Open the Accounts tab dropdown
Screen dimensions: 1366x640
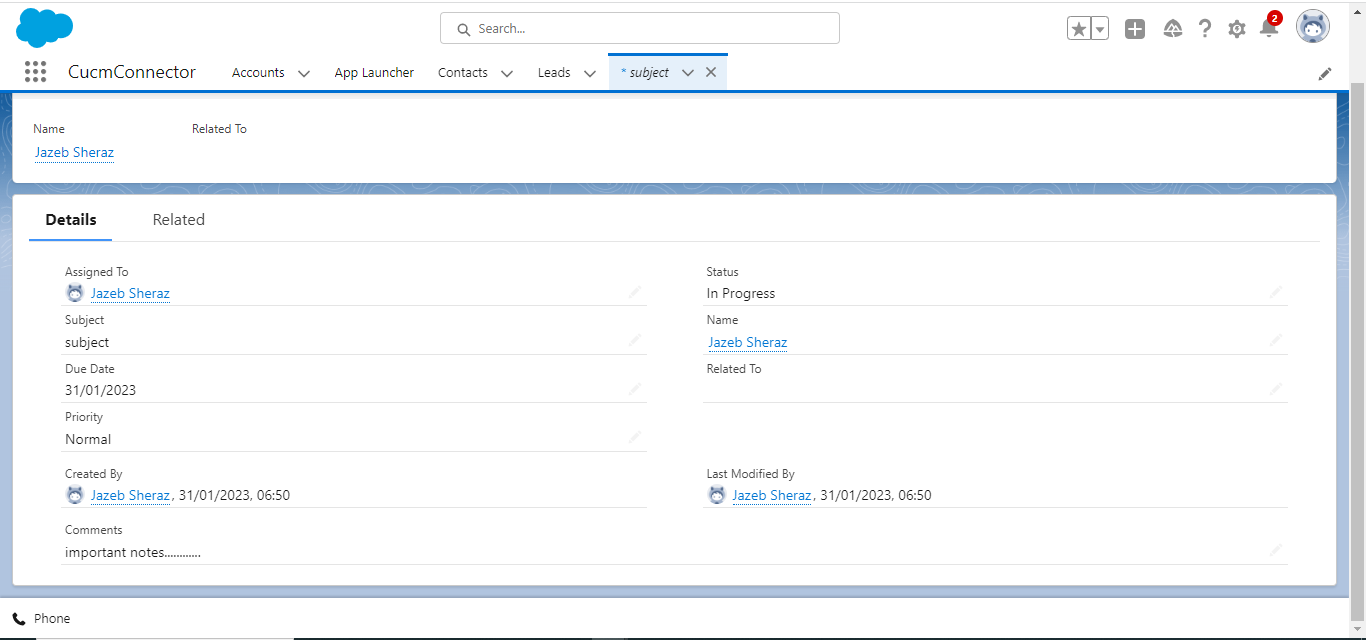(303, 72)
